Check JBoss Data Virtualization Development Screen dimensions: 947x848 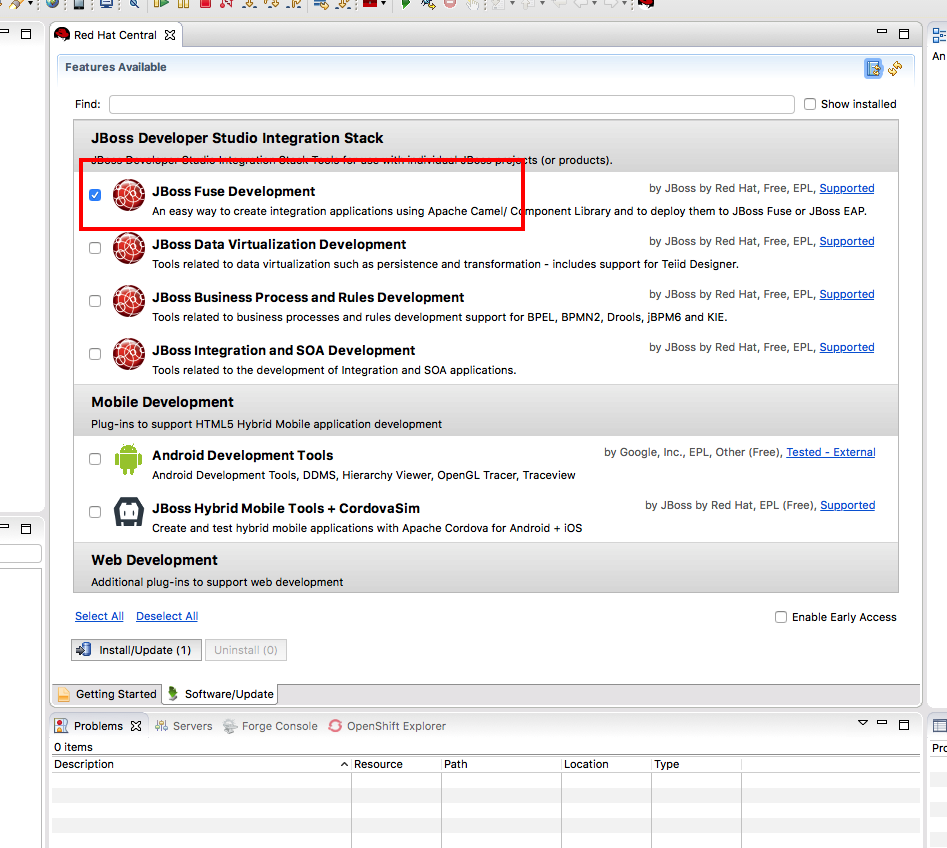pos(95,248)
